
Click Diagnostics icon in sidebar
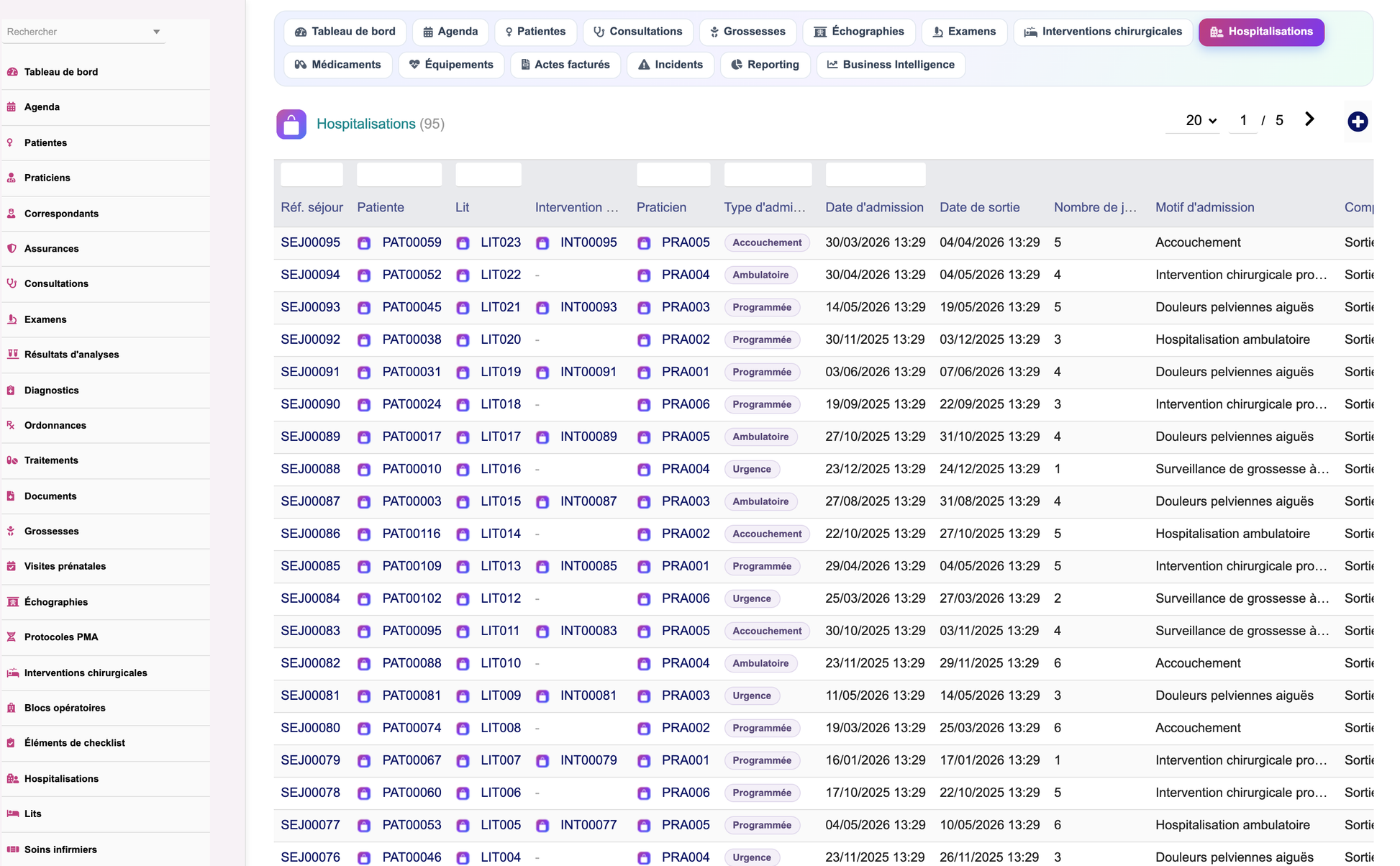12,390
